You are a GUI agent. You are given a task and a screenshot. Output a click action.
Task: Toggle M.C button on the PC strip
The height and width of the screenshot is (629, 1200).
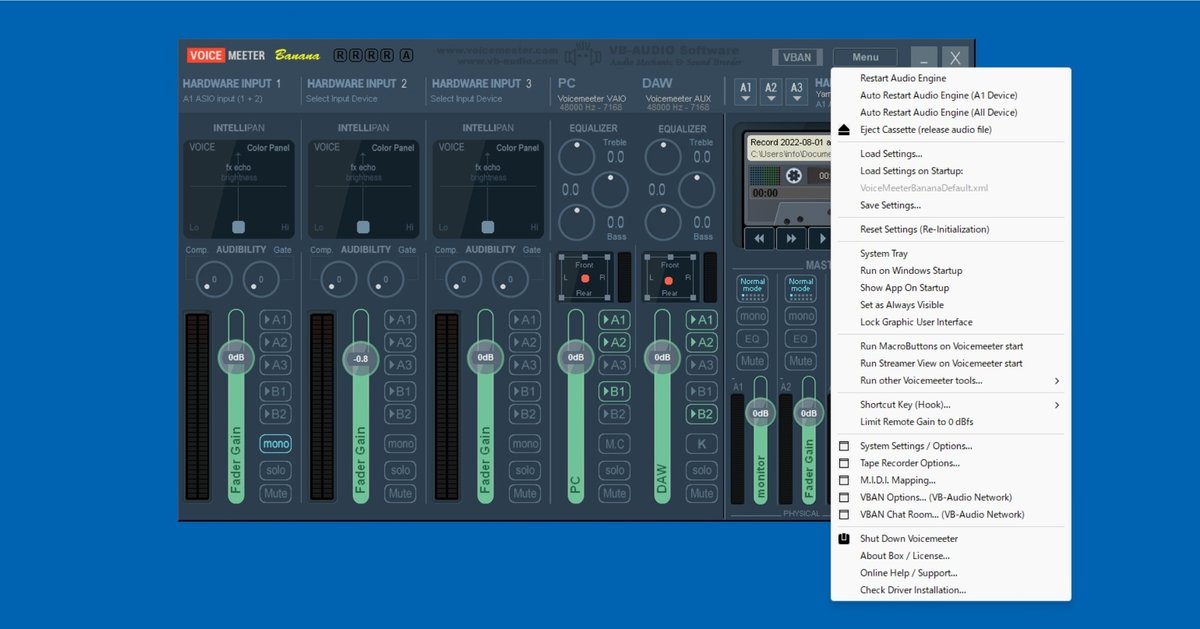[614, 444]
